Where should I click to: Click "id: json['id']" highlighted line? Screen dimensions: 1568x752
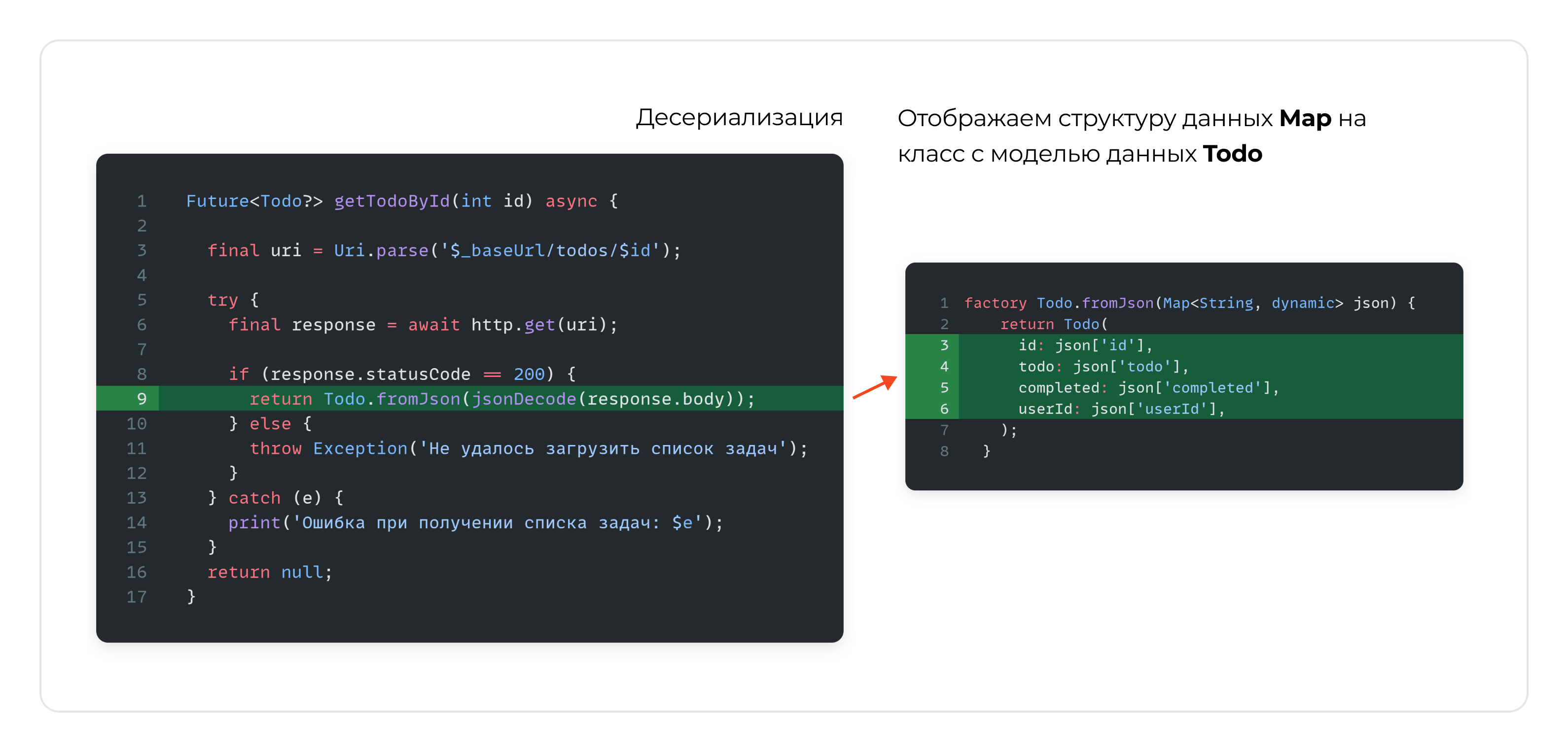pyautogui.click(x=1085, y=345)
